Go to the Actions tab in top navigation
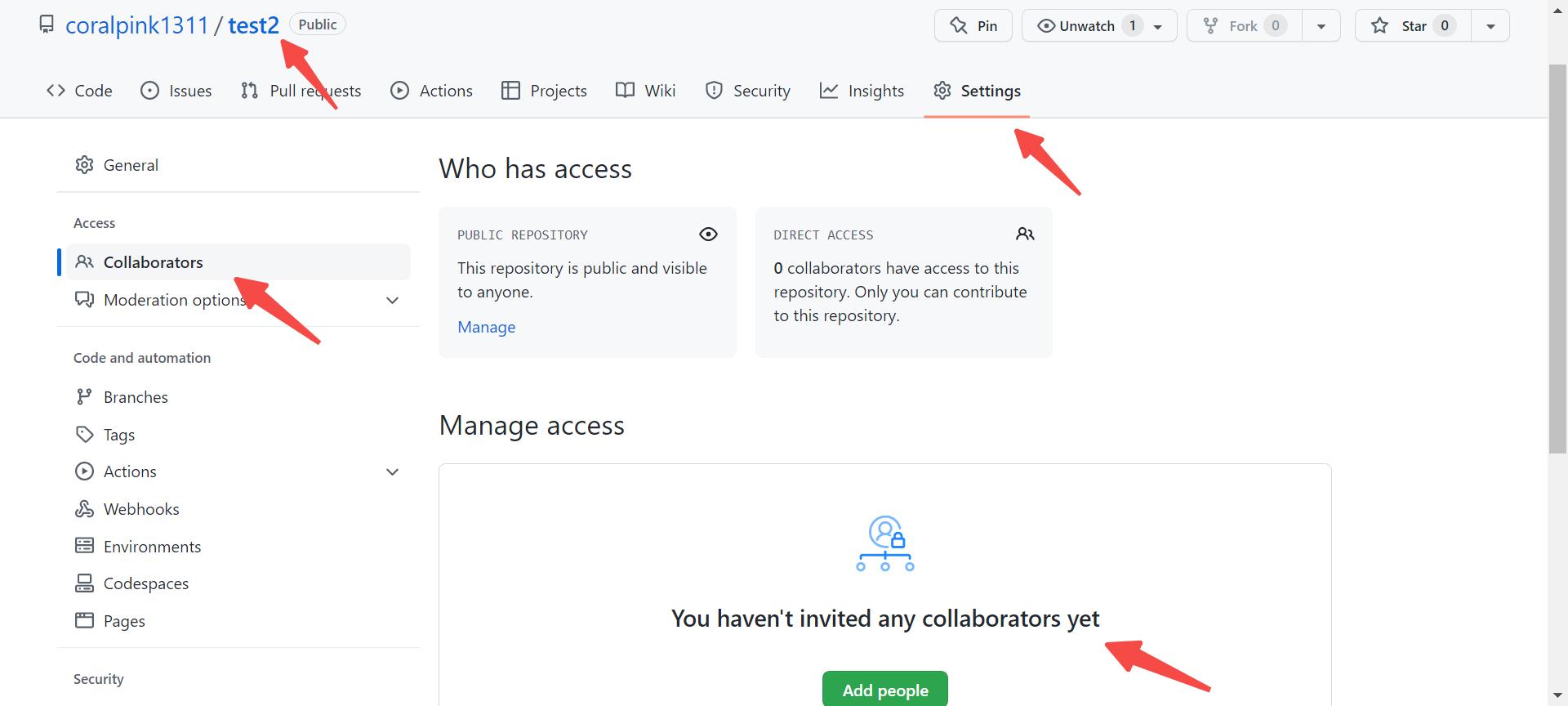The width and height of the screenshot is (1568, 706). coord(431,91)
